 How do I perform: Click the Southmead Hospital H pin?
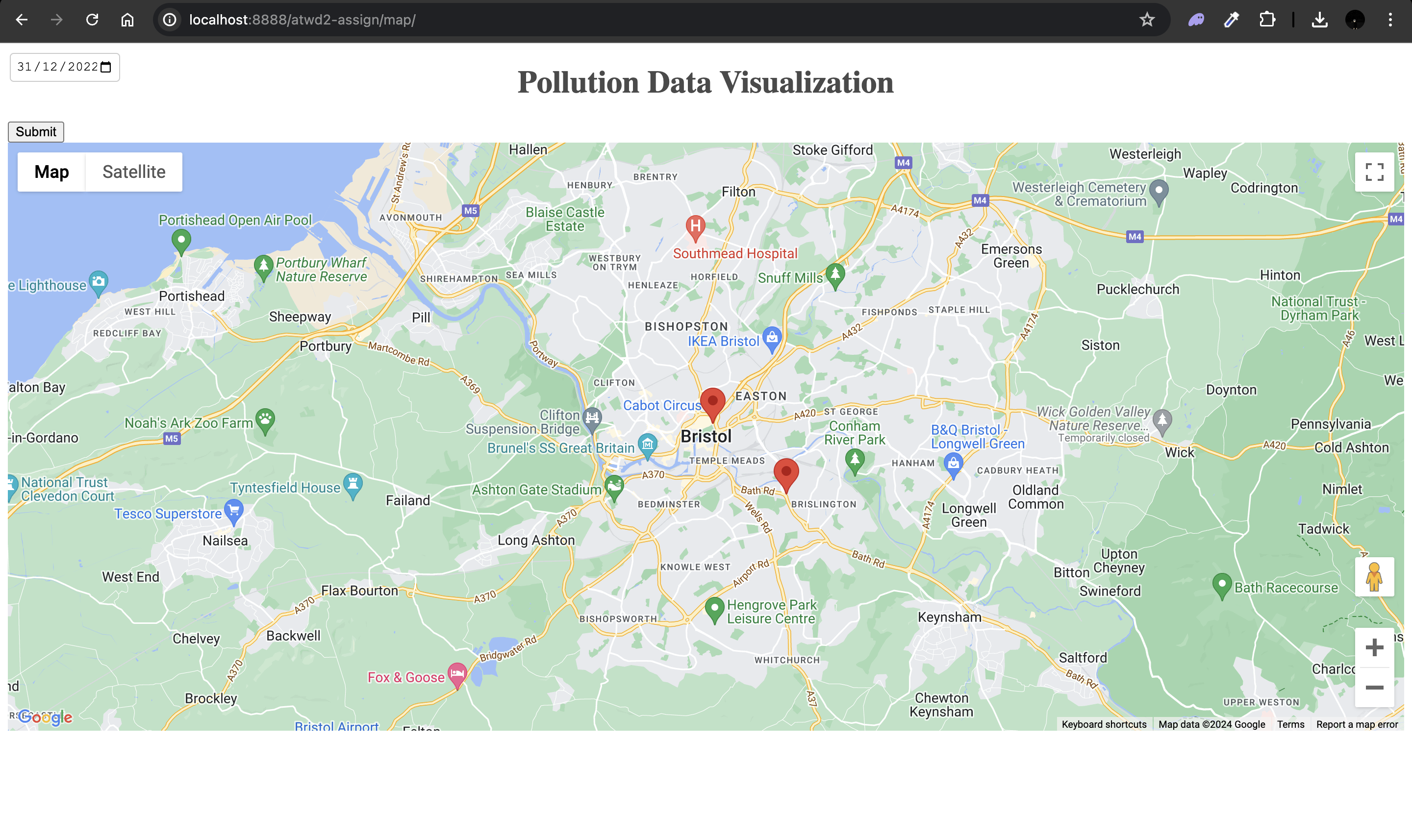695,228
